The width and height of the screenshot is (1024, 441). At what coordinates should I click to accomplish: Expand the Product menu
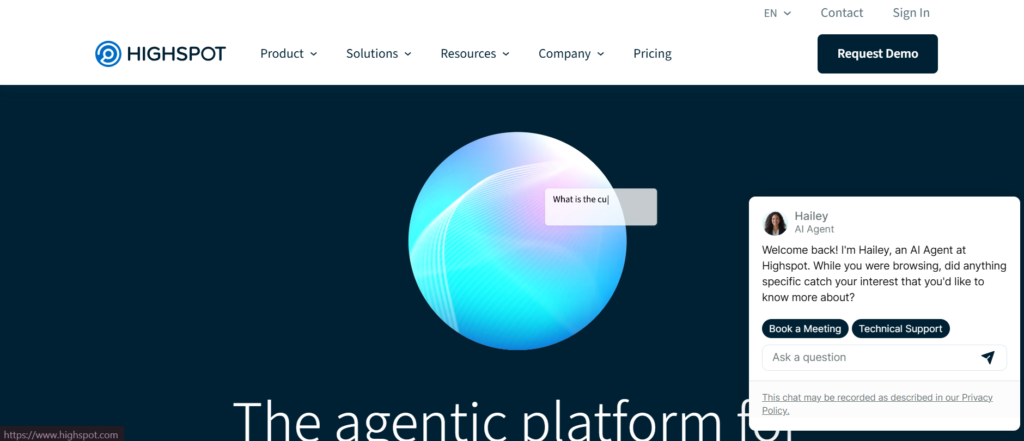point(288,54)
